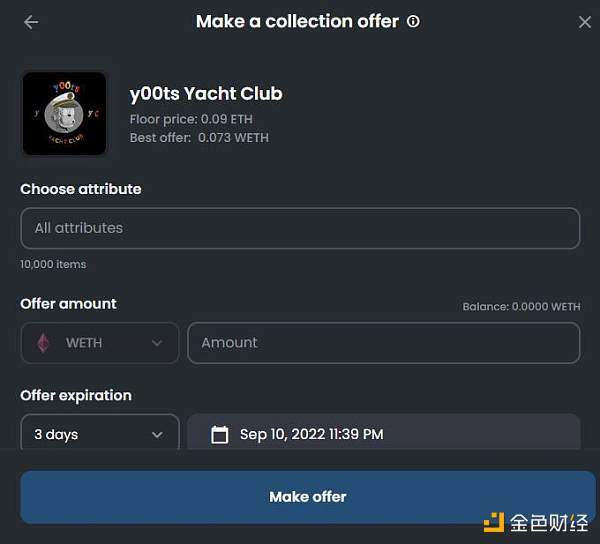This screenshot has width=600, height=544.
Task: Click the WETH Ethereum diamond icon
Action: (x=43, y=343)
